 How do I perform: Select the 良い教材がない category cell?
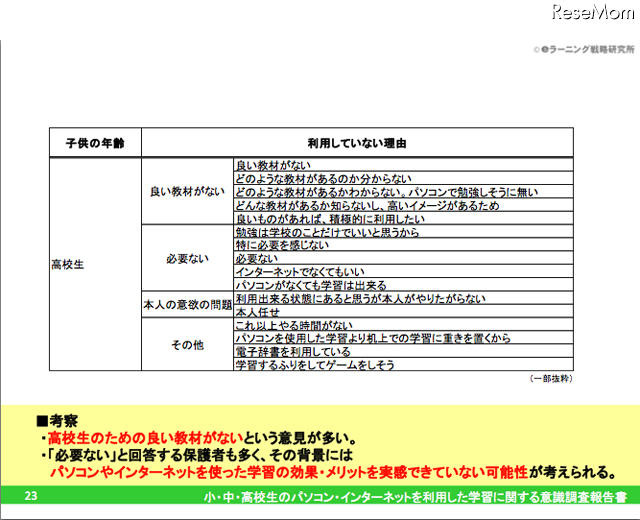click(187, 191)
